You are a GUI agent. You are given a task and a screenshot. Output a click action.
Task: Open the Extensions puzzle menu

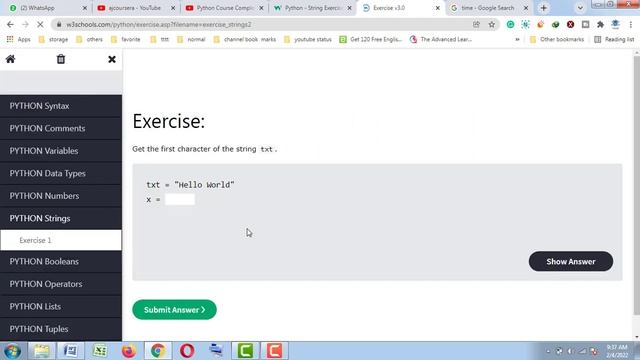click(x=600, y=24)
